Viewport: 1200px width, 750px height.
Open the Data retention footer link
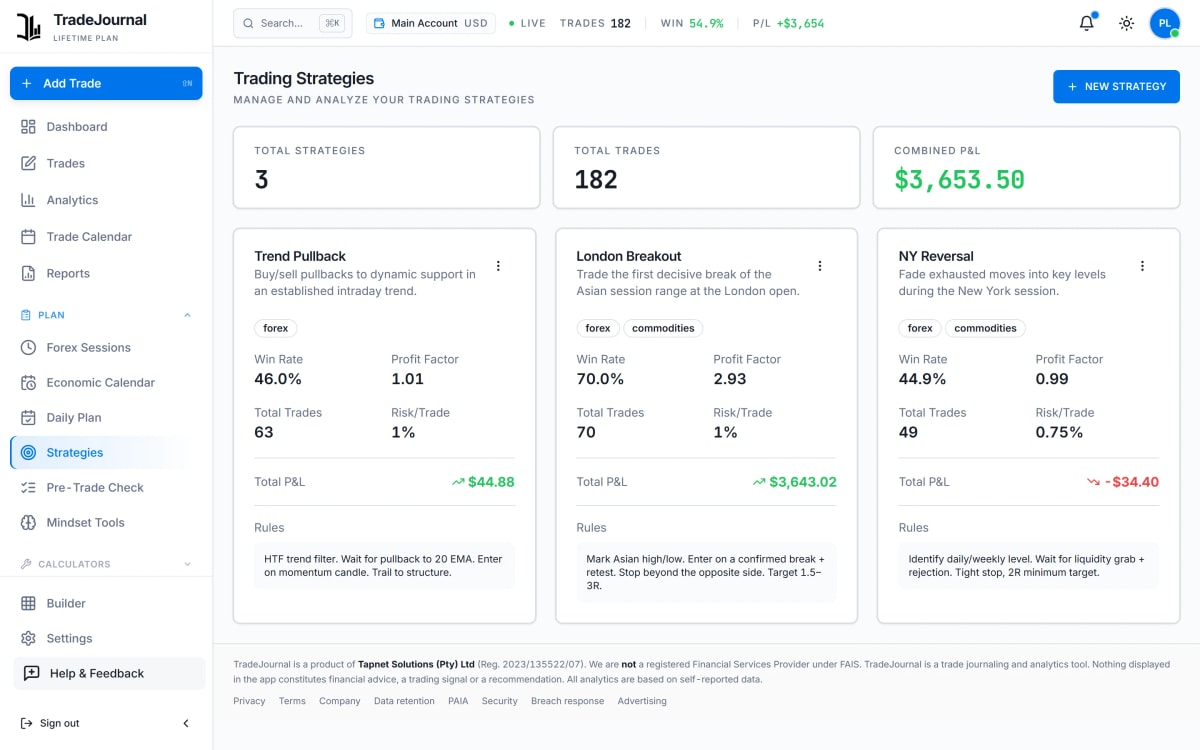404,701
